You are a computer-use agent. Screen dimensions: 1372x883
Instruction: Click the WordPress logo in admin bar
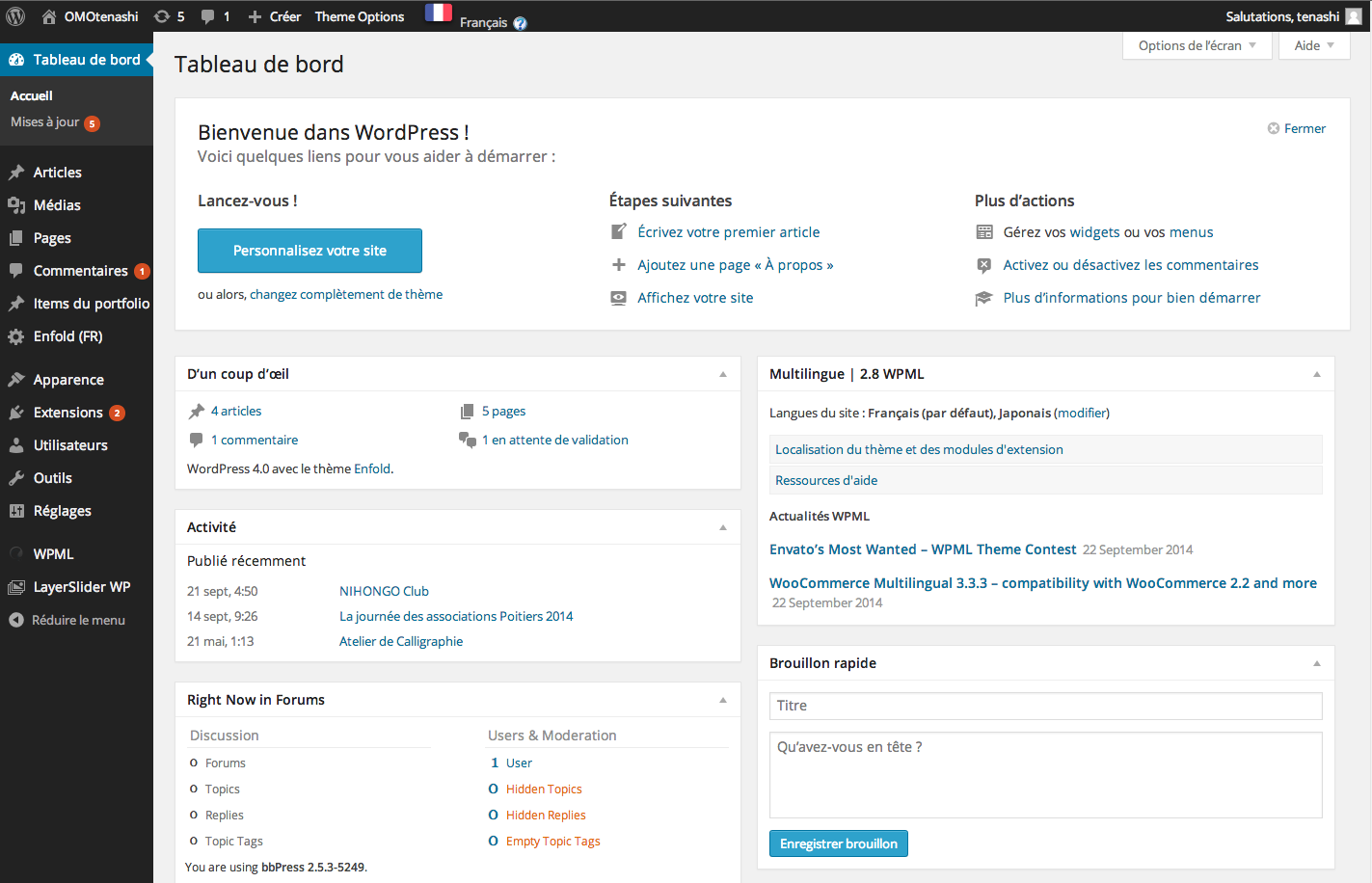pyautogui.click(x=15, y=16)
